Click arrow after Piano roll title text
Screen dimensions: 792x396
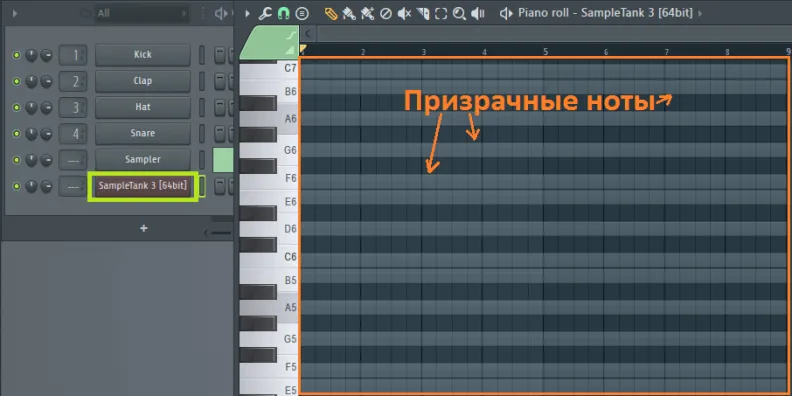coord(700,14)
